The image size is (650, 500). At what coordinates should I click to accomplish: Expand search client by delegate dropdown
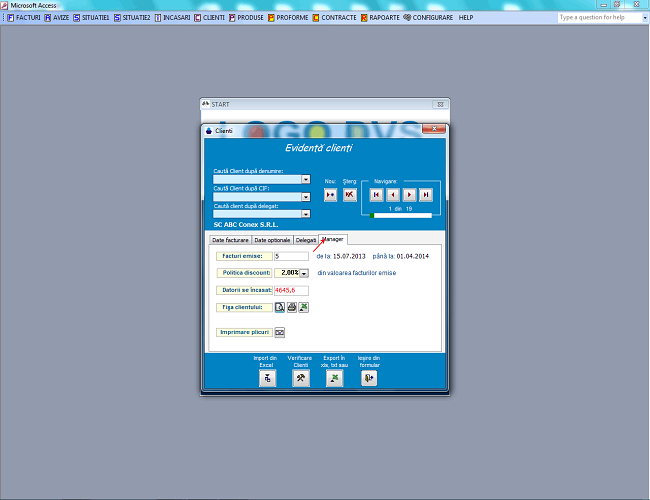pyautogui.click(x=306, y=214)
